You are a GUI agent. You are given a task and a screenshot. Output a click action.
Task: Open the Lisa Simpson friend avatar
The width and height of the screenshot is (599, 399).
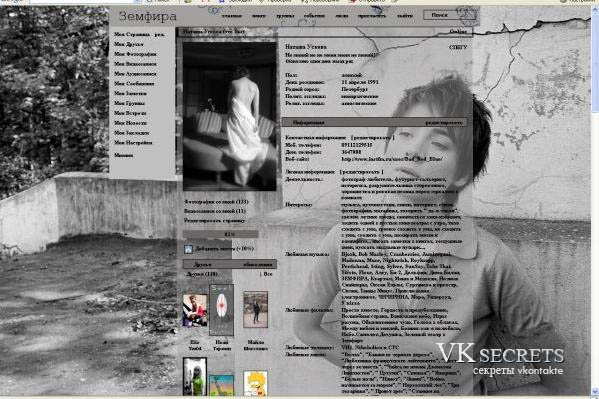pos(255,383)
